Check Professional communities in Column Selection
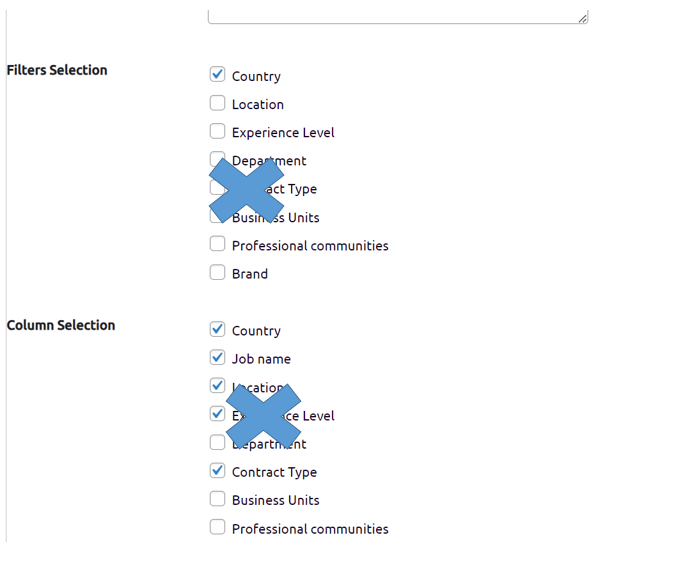This screenshot has width=681, height=562. tap(217, 526)
